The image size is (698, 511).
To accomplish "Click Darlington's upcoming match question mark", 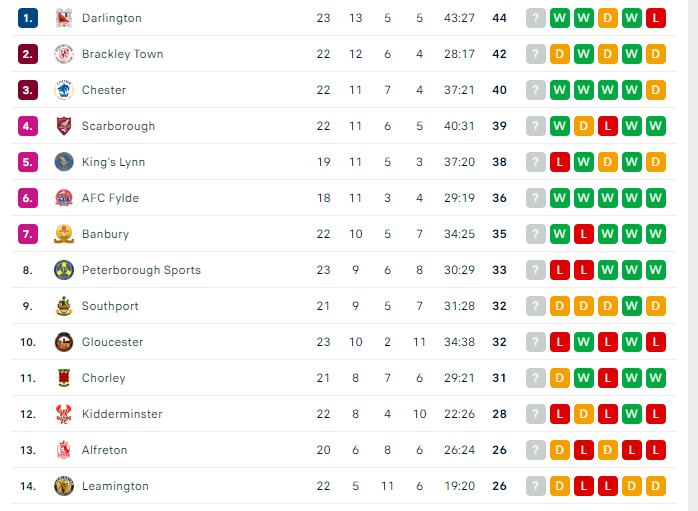I will [536, 18].
